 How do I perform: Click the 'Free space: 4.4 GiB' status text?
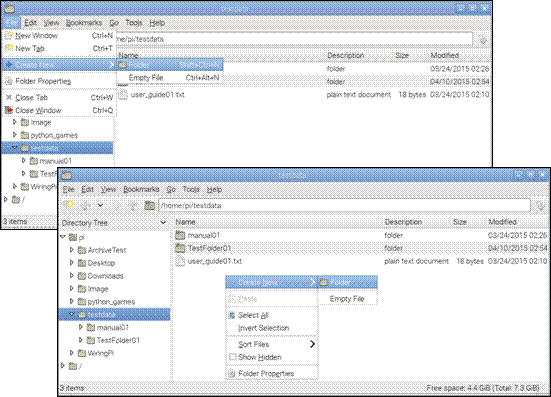coord(483,388)
